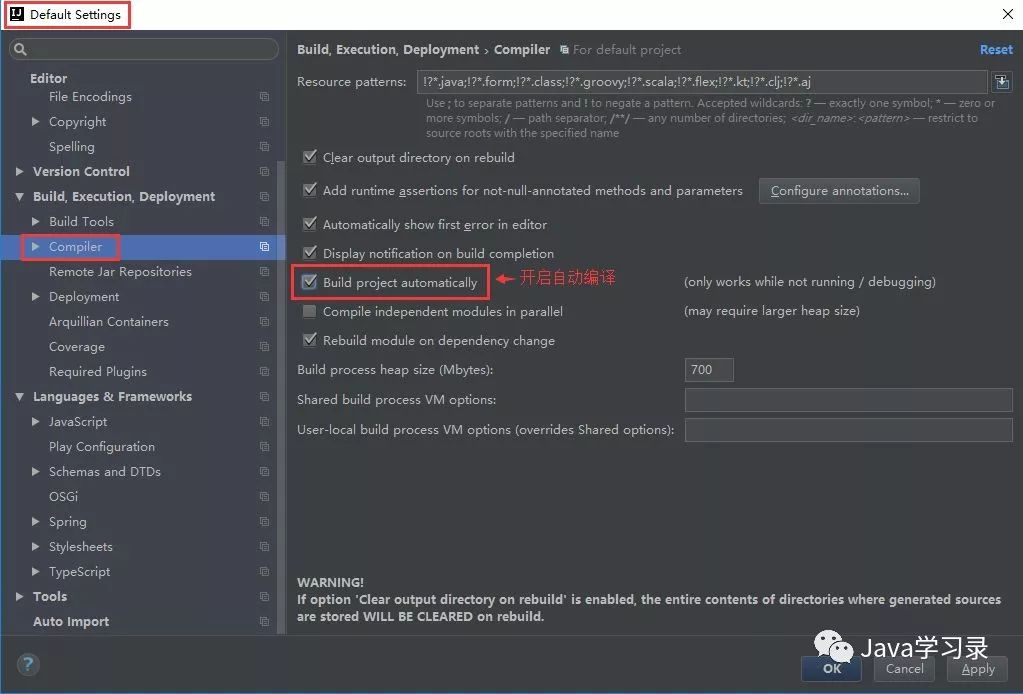This screenshot has height=694, width=1023.
Task: Toggle Build project automatically checkbox
Action: click(310, 282)
